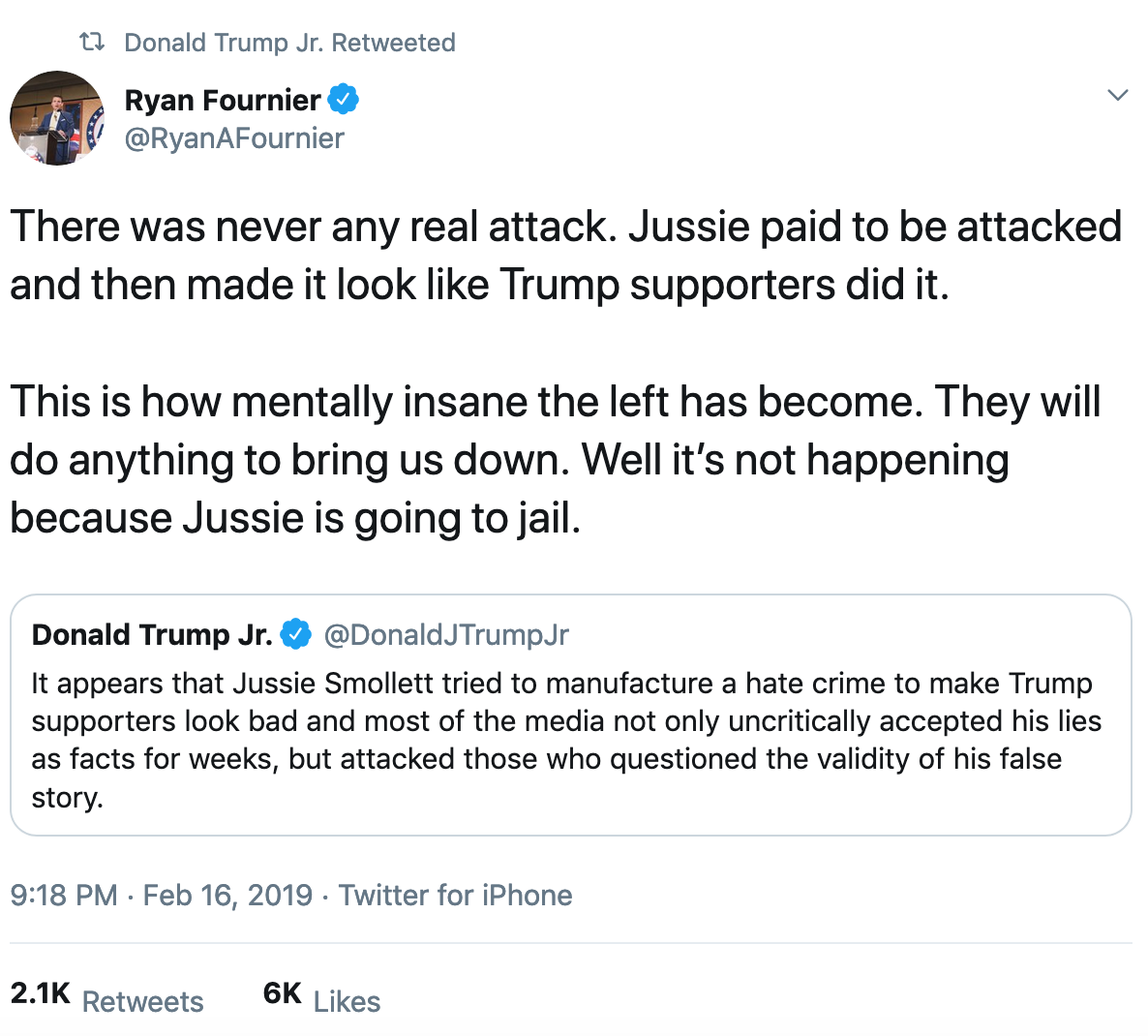
Task: Click the "There was never any real attack" paragraph
Action: [x=565, y=256]
